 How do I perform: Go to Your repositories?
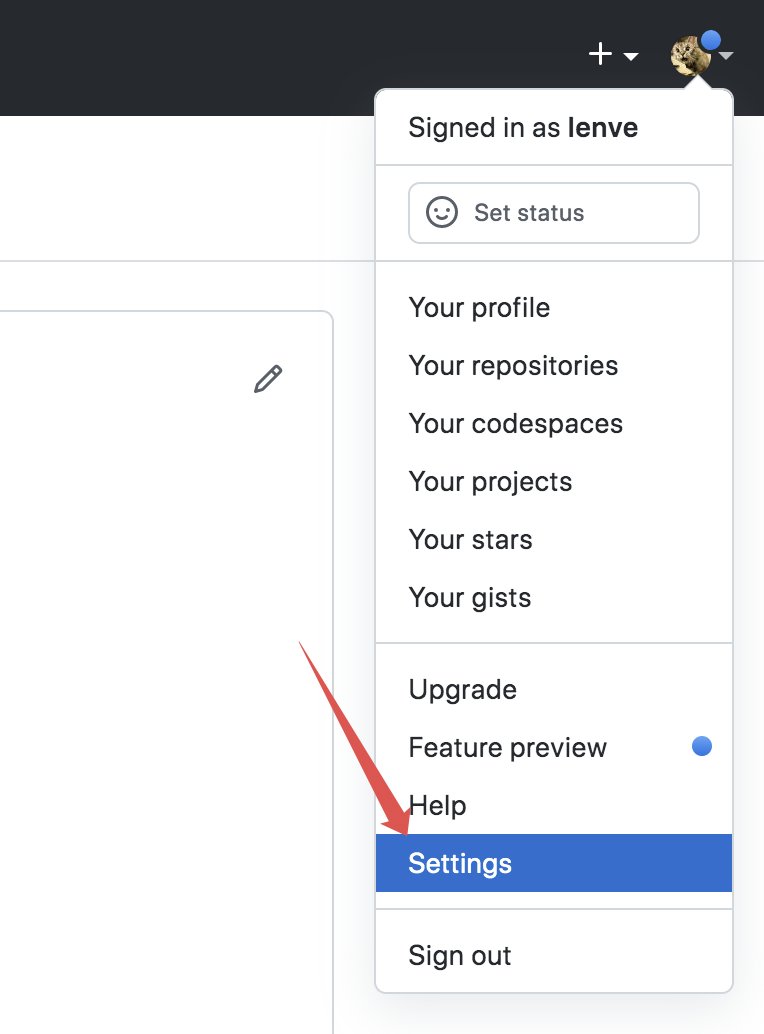point(513,366)
